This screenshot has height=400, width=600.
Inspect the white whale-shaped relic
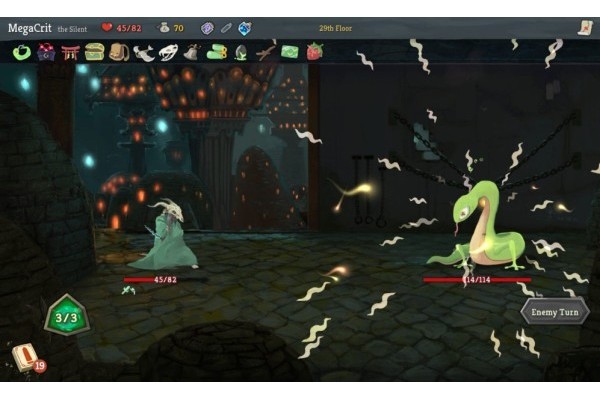(x=143, y=53)
